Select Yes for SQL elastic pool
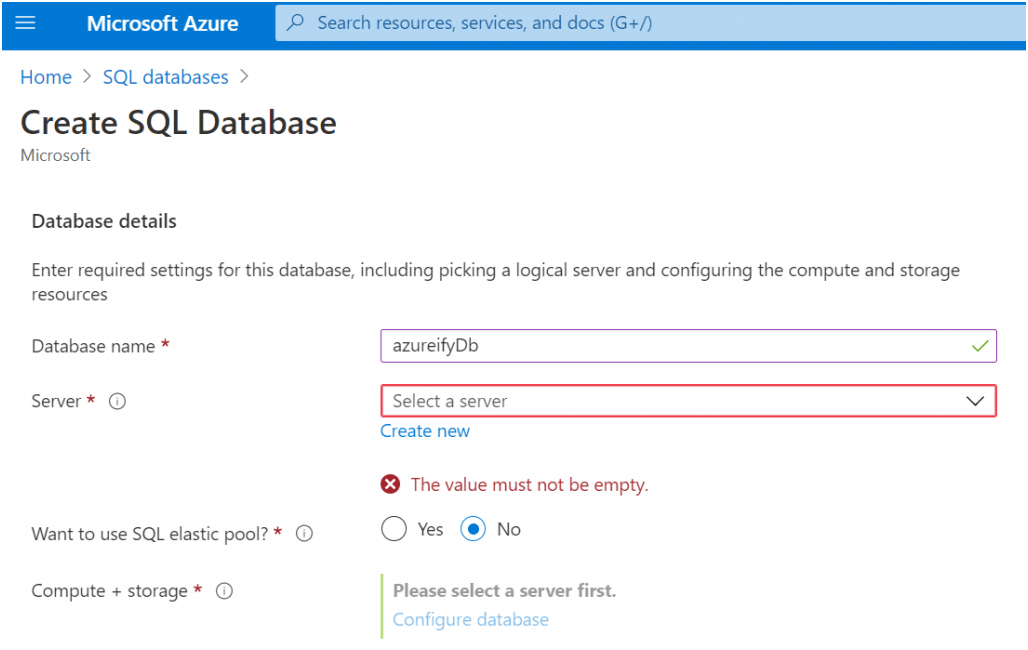Viewport: 1028px width, 650px height. tap(394, 529)
